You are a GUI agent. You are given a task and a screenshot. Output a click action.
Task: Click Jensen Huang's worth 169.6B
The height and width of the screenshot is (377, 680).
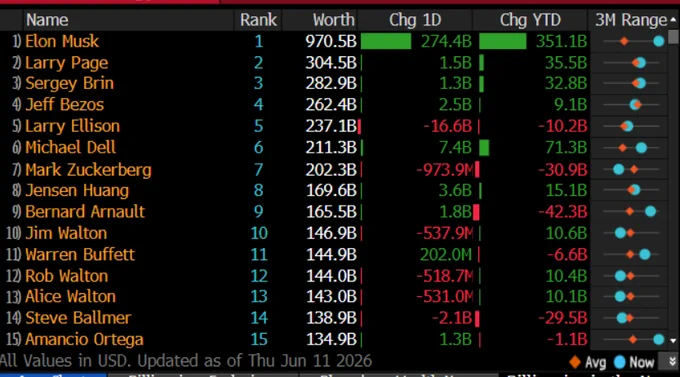tap(331, 190)
